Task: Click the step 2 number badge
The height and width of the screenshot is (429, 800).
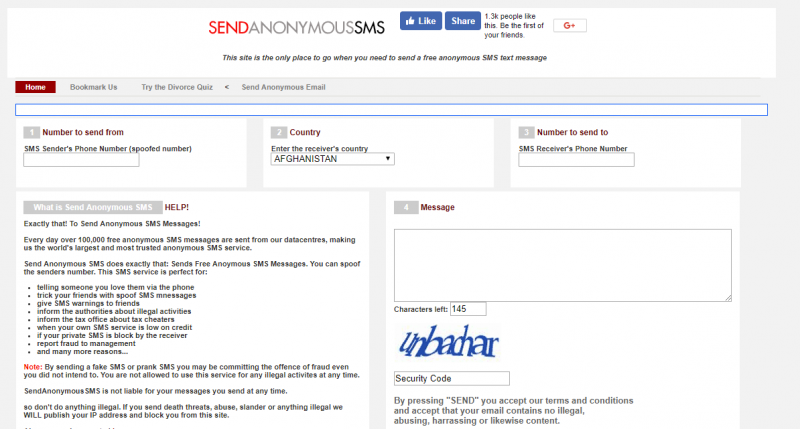Action: 279,132
